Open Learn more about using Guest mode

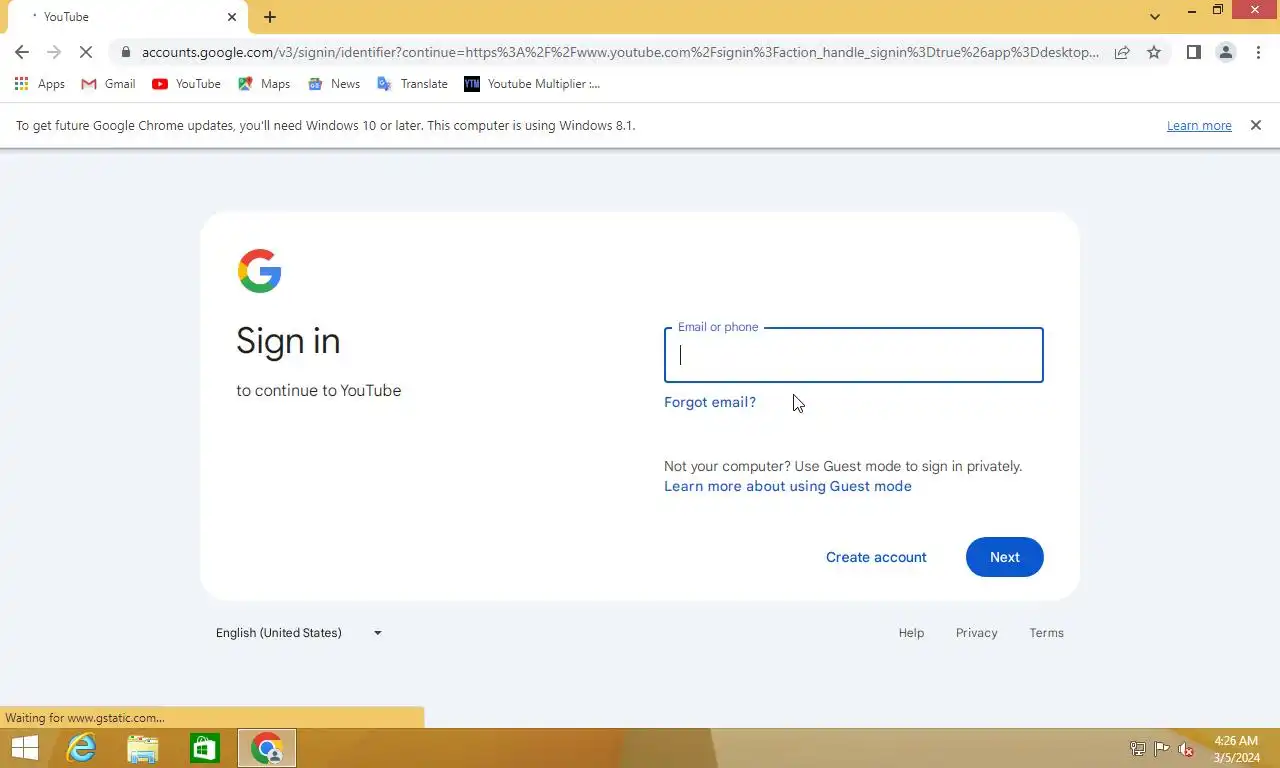click(788, 486)
